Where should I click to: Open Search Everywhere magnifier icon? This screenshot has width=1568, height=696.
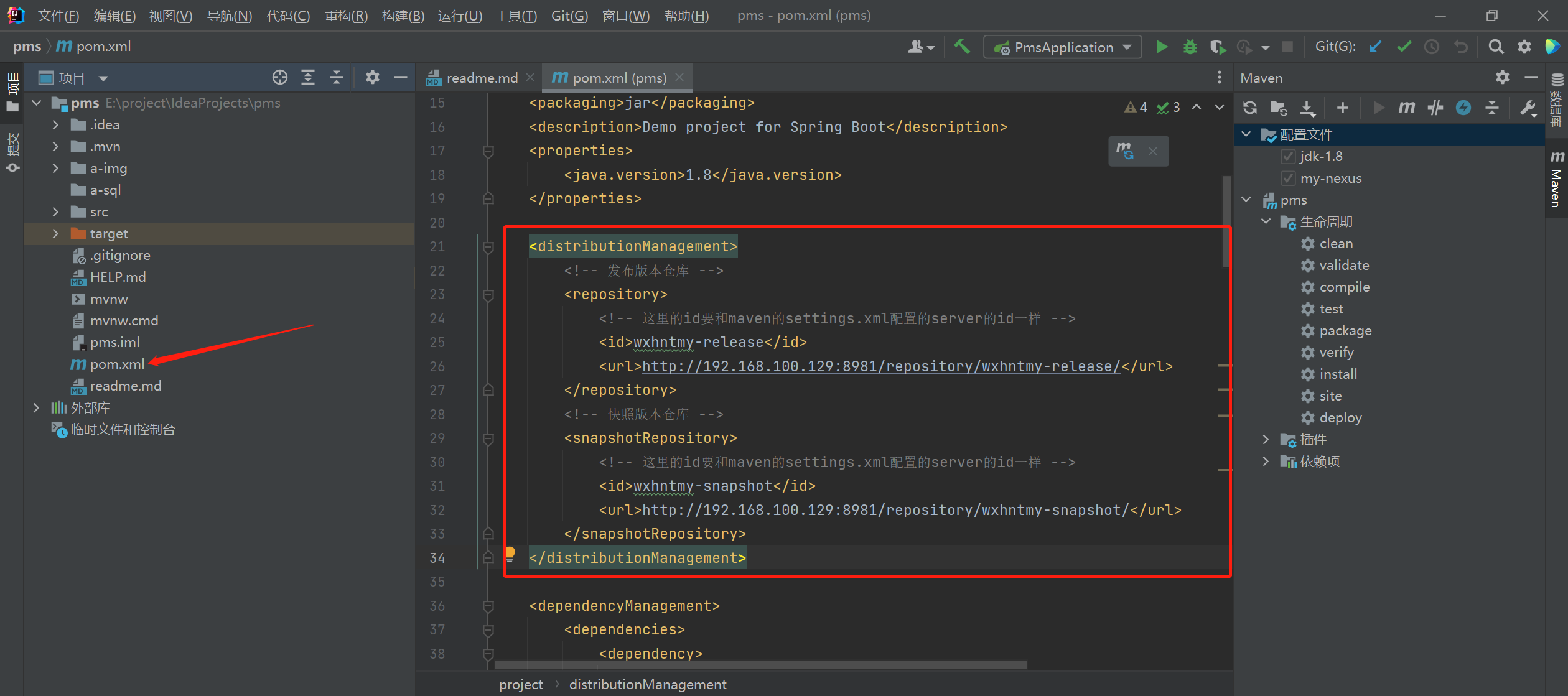click(1496, 47)
